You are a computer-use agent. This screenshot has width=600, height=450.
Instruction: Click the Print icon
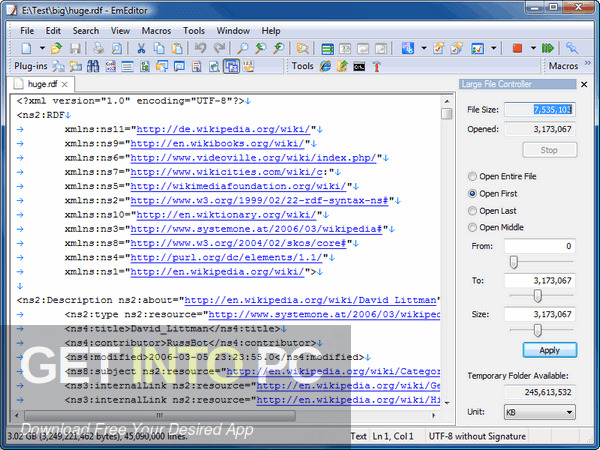(99, 49)
